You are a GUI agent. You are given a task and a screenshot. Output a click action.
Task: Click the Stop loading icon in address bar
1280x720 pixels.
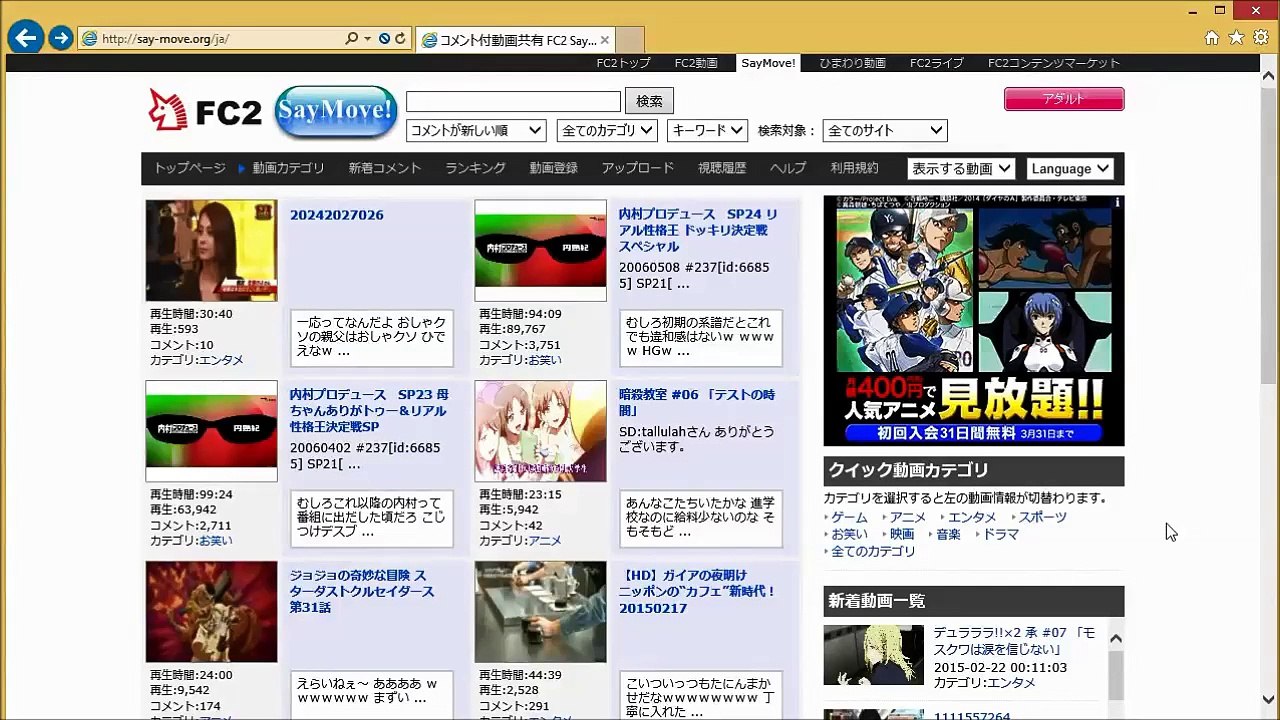[x=384, y=39]
